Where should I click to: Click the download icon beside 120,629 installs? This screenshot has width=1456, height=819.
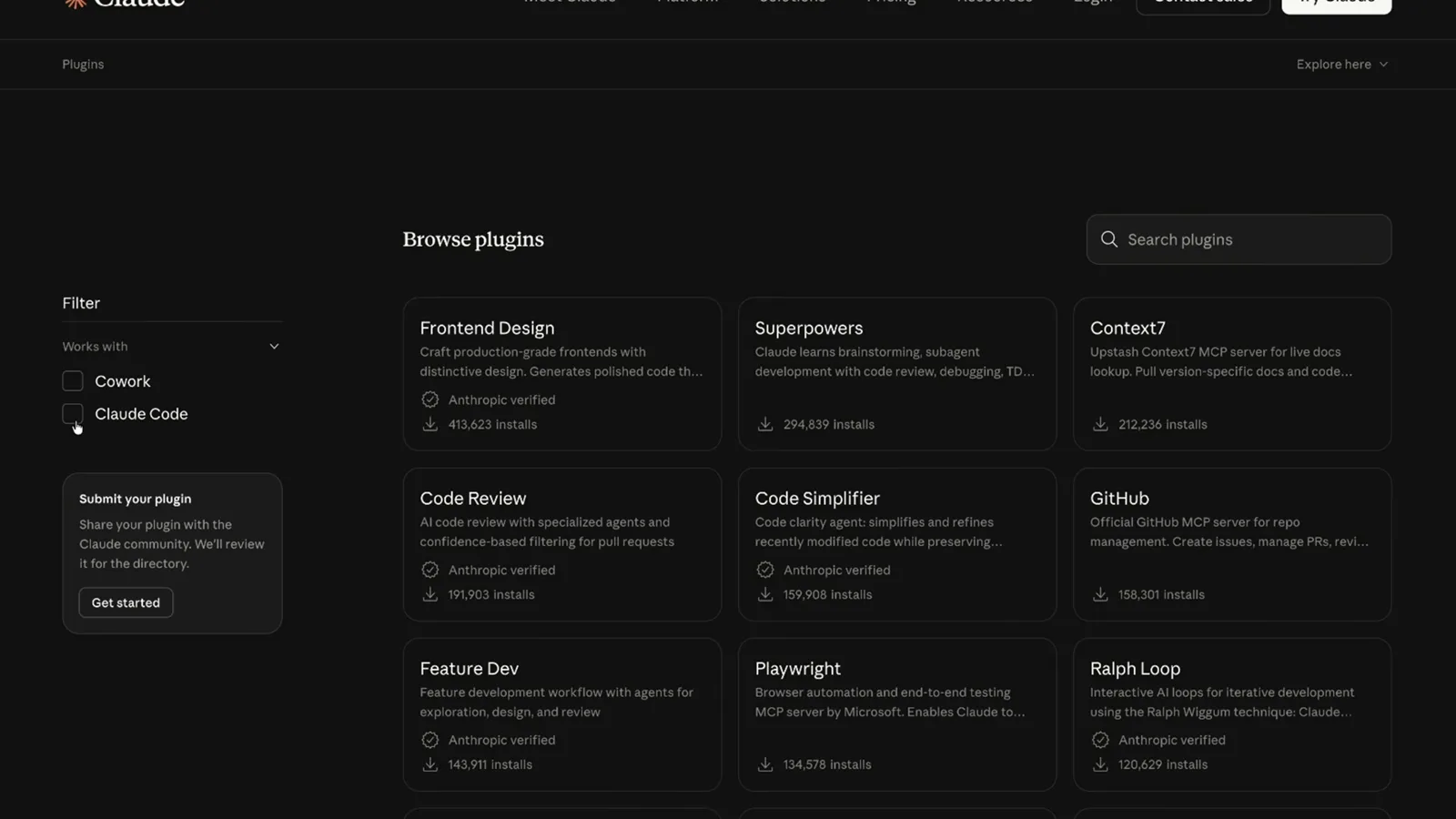(x=1100, y=764)
